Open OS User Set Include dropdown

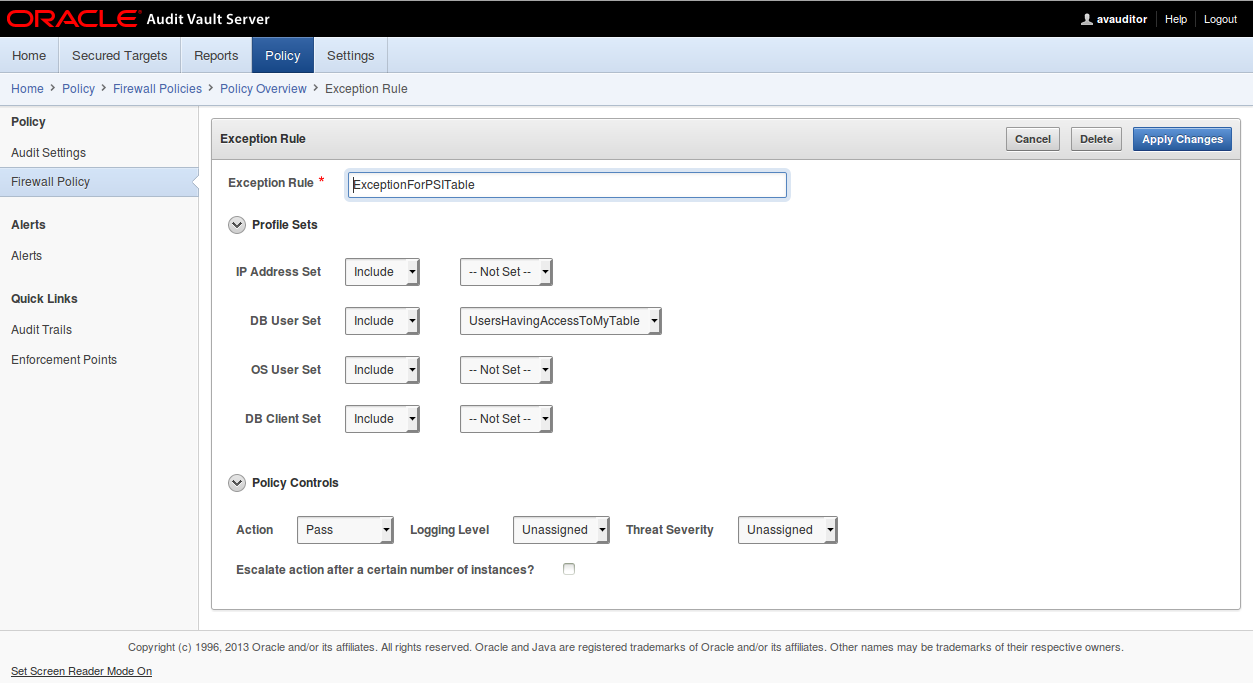382,370
